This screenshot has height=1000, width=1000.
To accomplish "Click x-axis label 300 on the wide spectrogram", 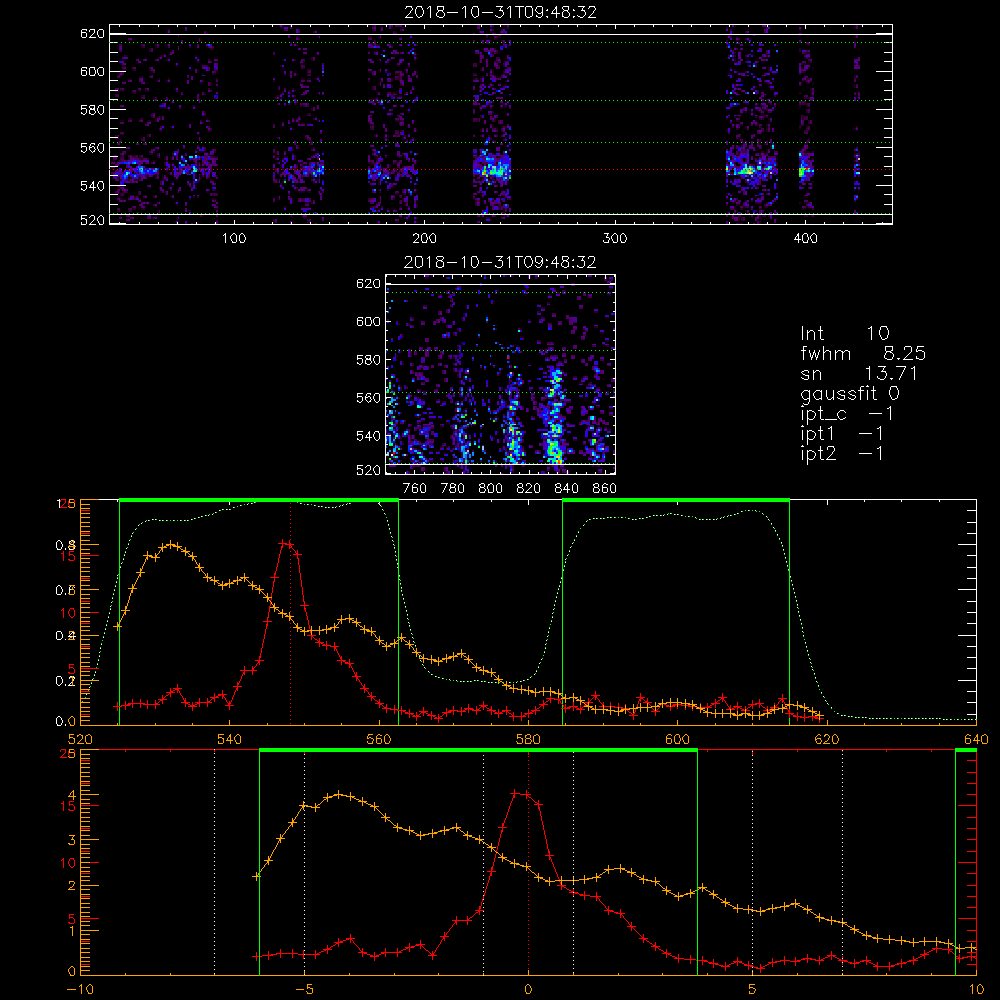I will point(615,239).
